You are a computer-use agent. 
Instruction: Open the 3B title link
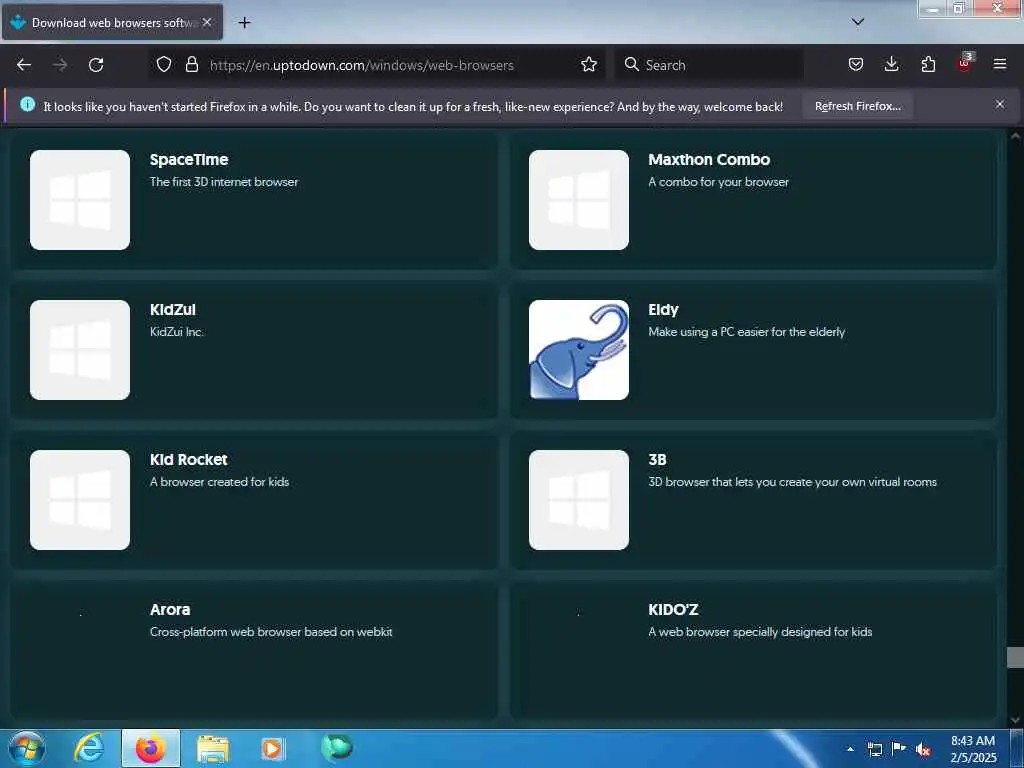click(657, 459)
